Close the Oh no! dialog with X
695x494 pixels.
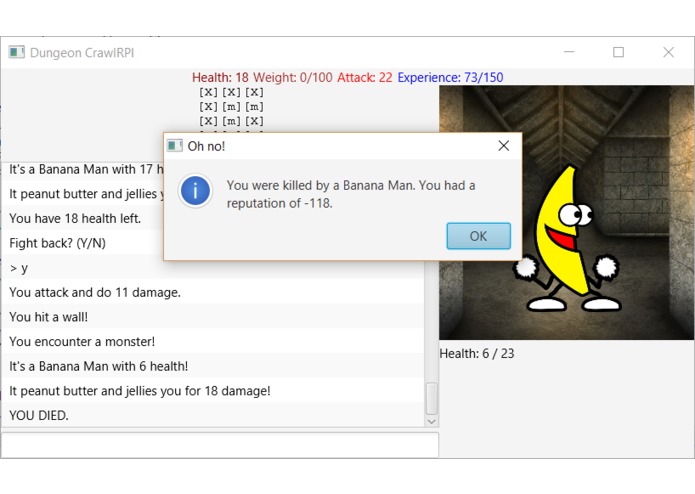[504, 146]
